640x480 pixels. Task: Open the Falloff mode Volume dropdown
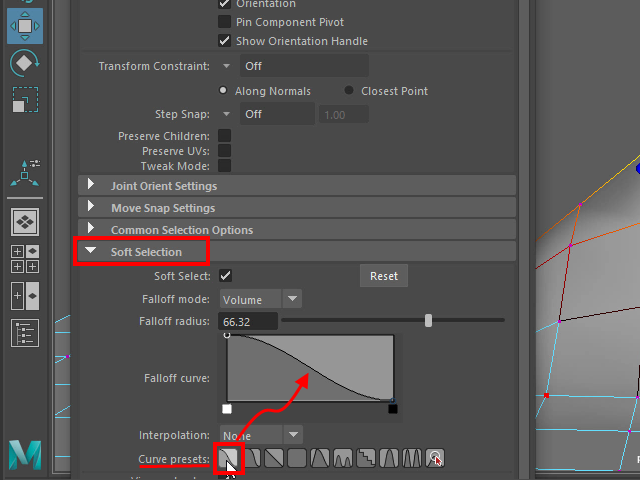[260, 299]
